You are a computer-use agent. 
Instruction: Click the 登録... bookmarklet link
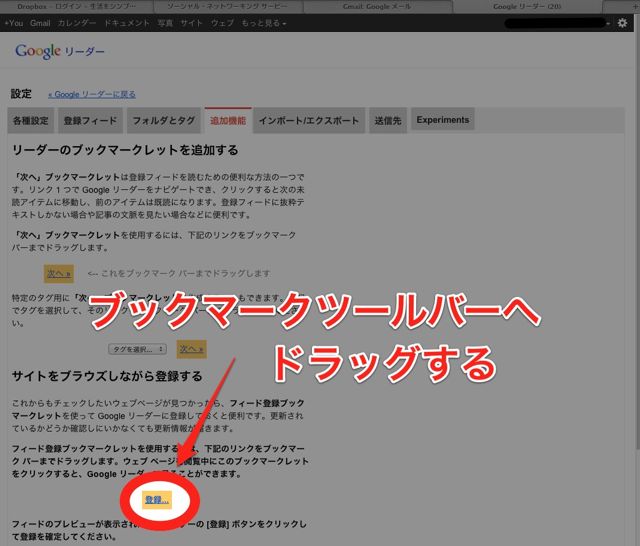coord(157,499)
